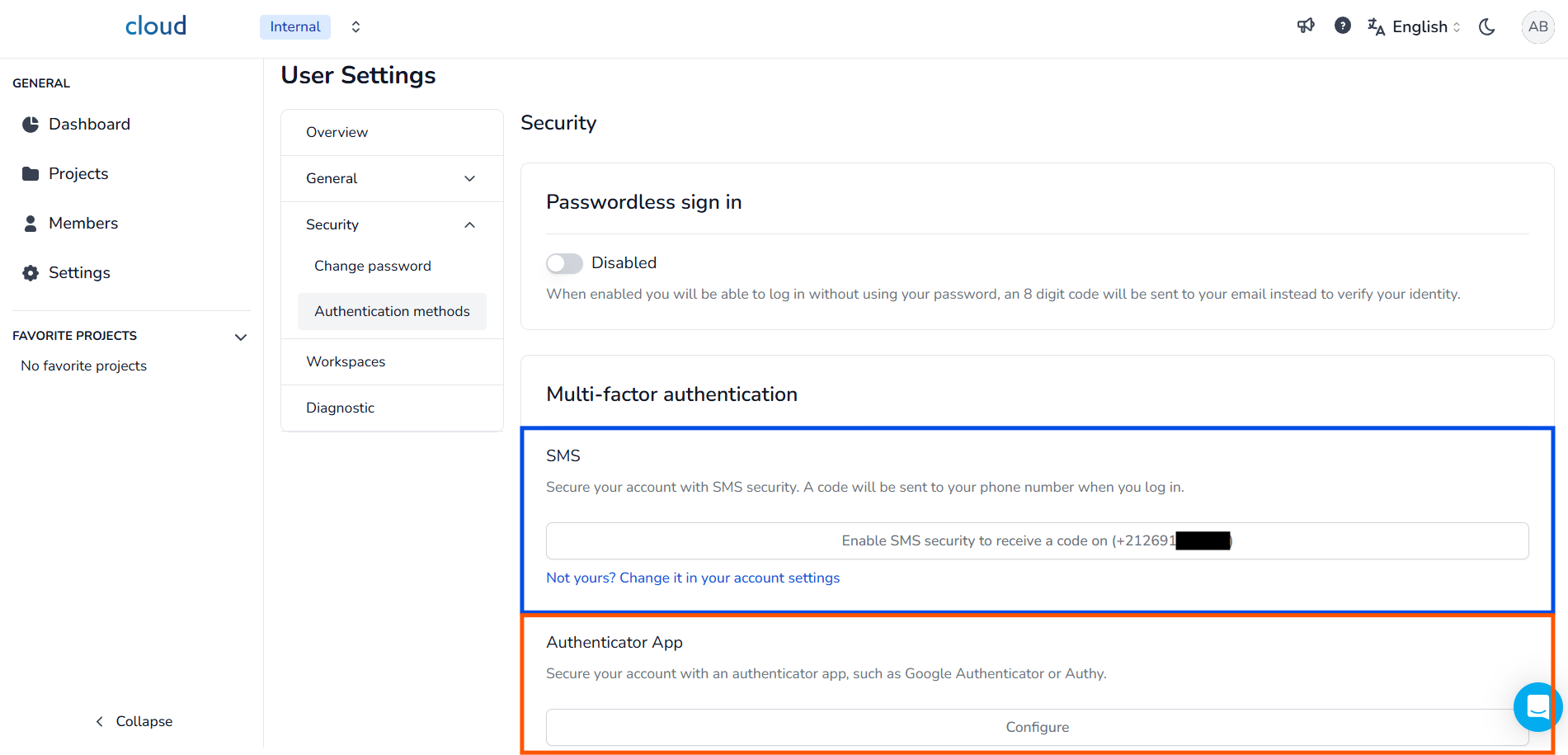This screenshot has width=1568, height=755.
Task: Collapse the Favorite Projects list
Action: point(241,337)
